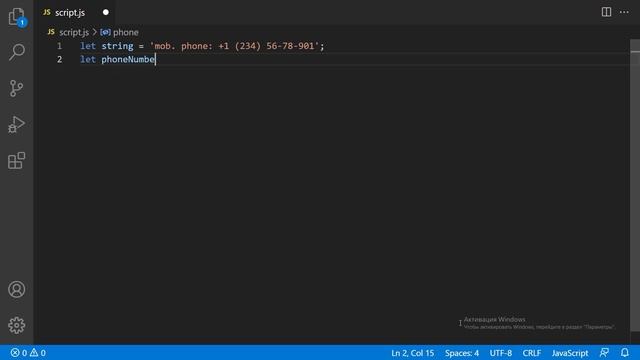Click the JS file icon in breadcrumb
The width and height of the screenshot is (640, 360).
tap(51, 32)
